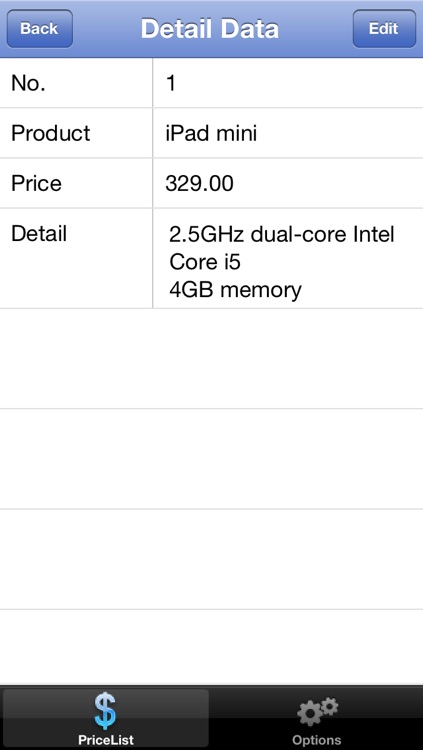Select the No. field label
The width and height of the screenshot is (423, 750).
28,84
